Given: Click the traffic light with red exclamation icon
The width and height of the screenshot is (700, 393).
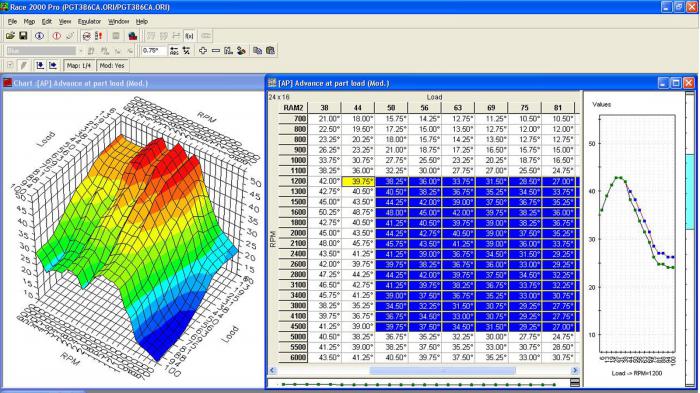Looking at the screenshot, I should [x=99, y=36].
